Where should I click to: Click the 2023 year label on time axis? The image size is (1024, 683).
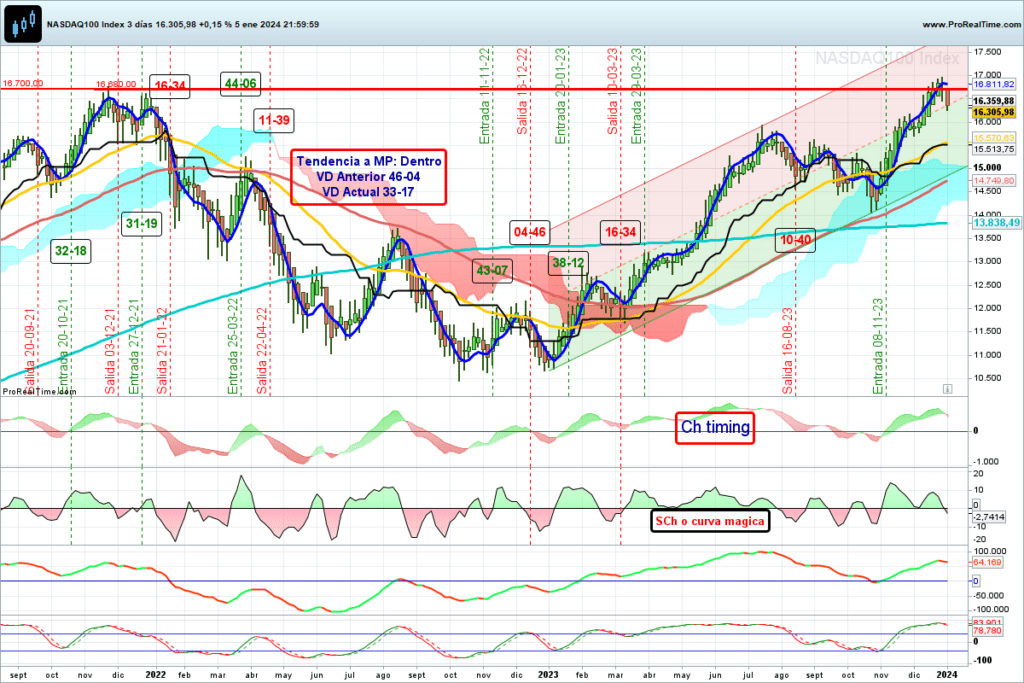(548, 675)
